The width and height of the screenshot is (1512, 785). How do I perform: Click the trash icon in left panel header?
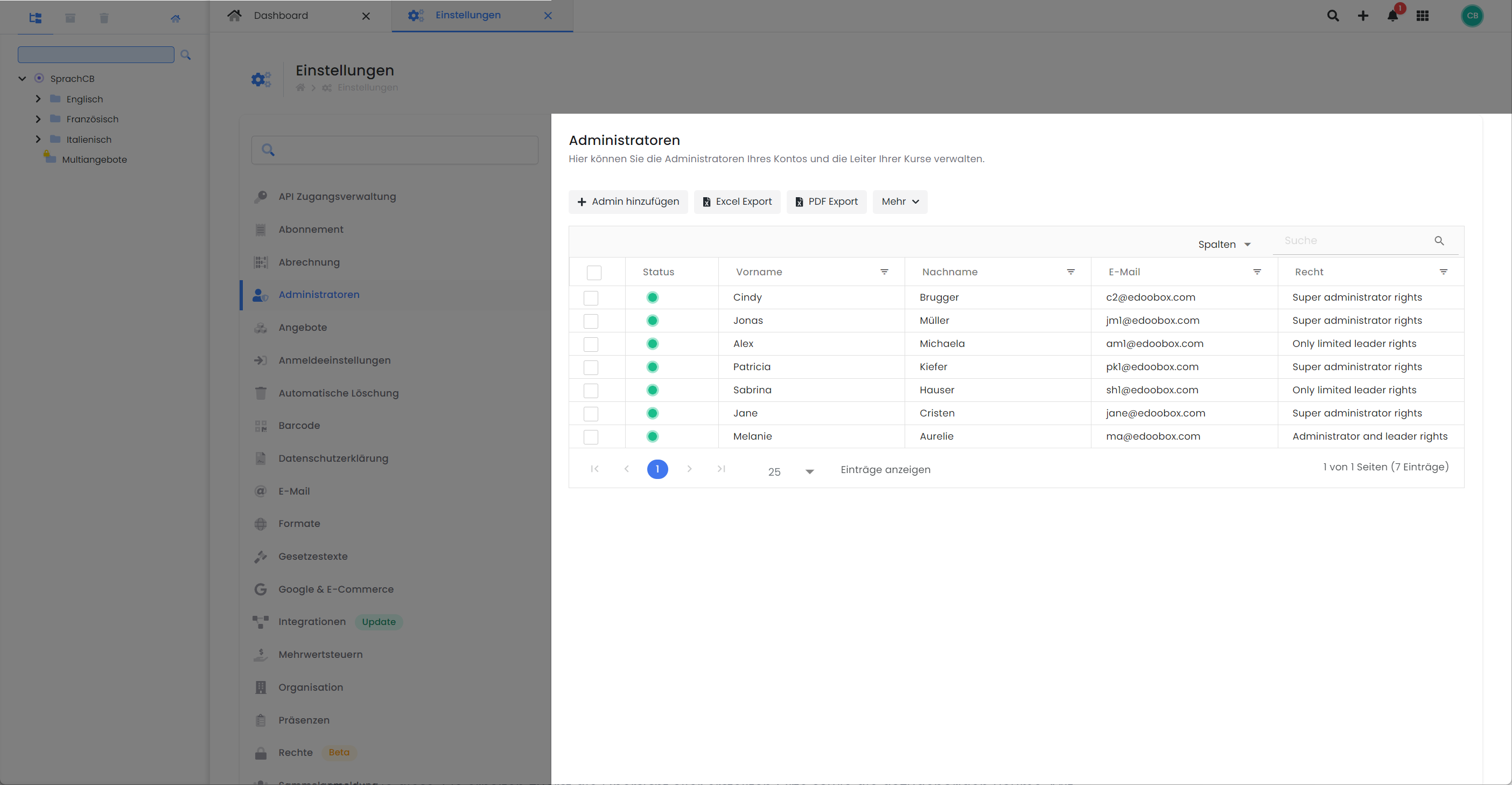tap(104, 18)
